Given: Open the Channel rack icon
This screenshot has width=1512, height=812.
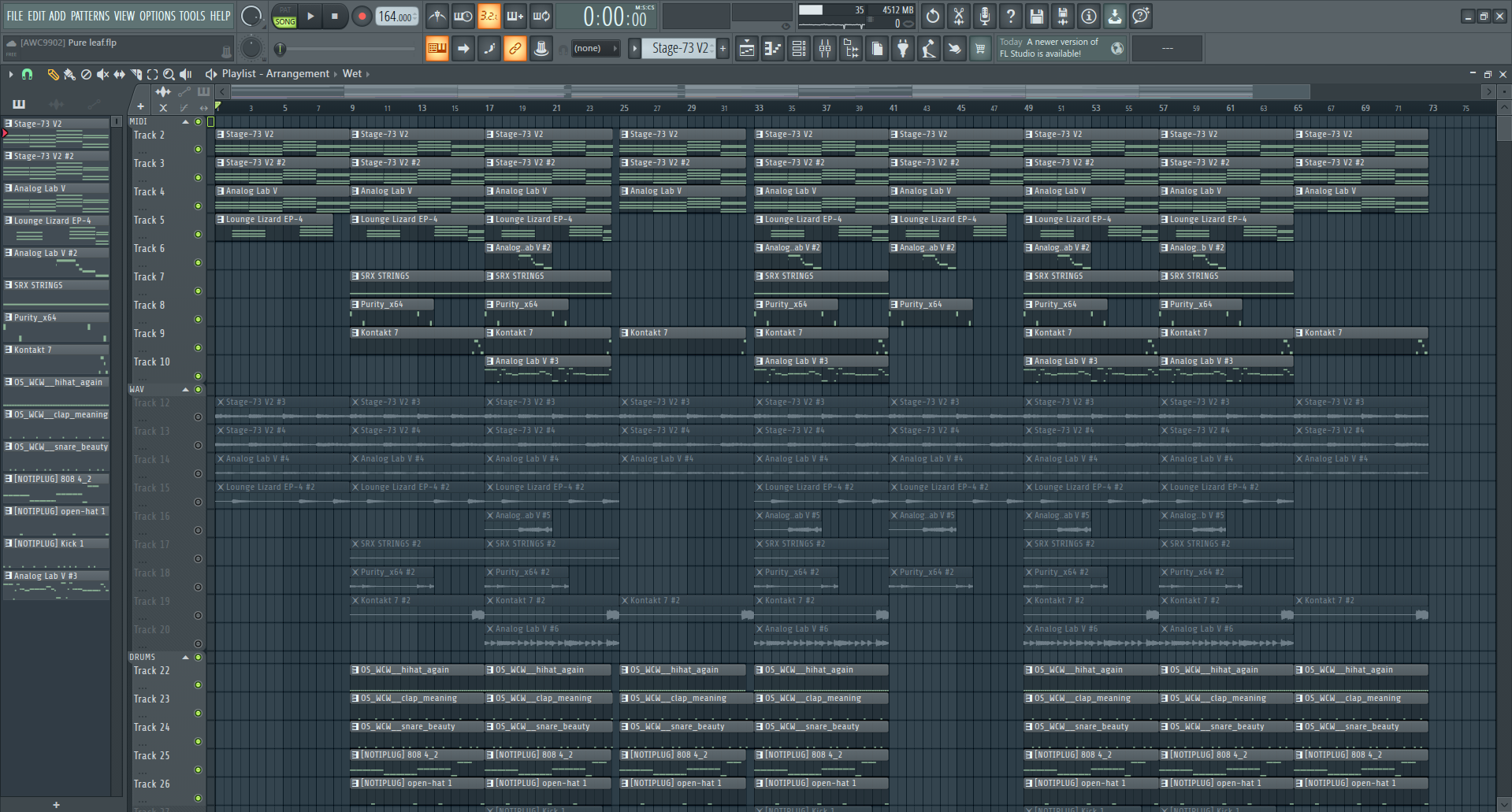Looking at the screenshot, I should point(799,49).
